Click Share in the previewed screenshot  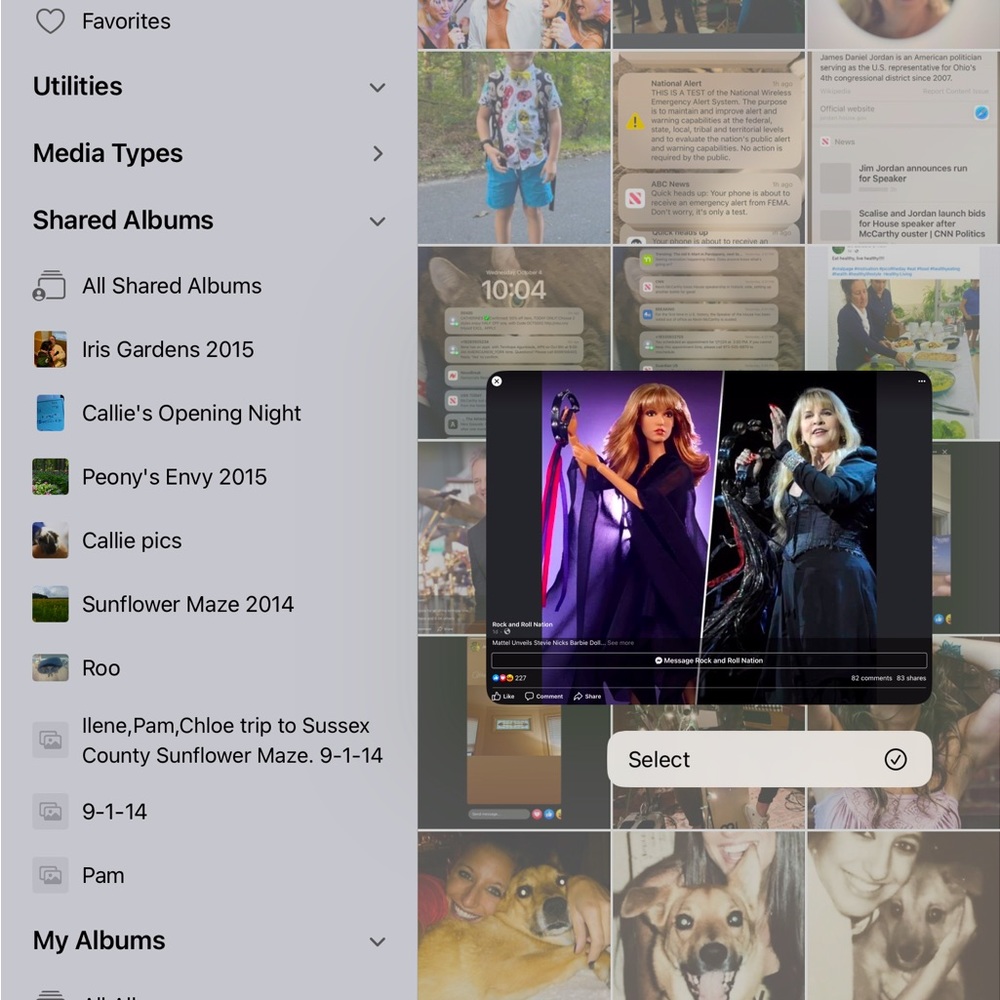[x=587, y=696]
